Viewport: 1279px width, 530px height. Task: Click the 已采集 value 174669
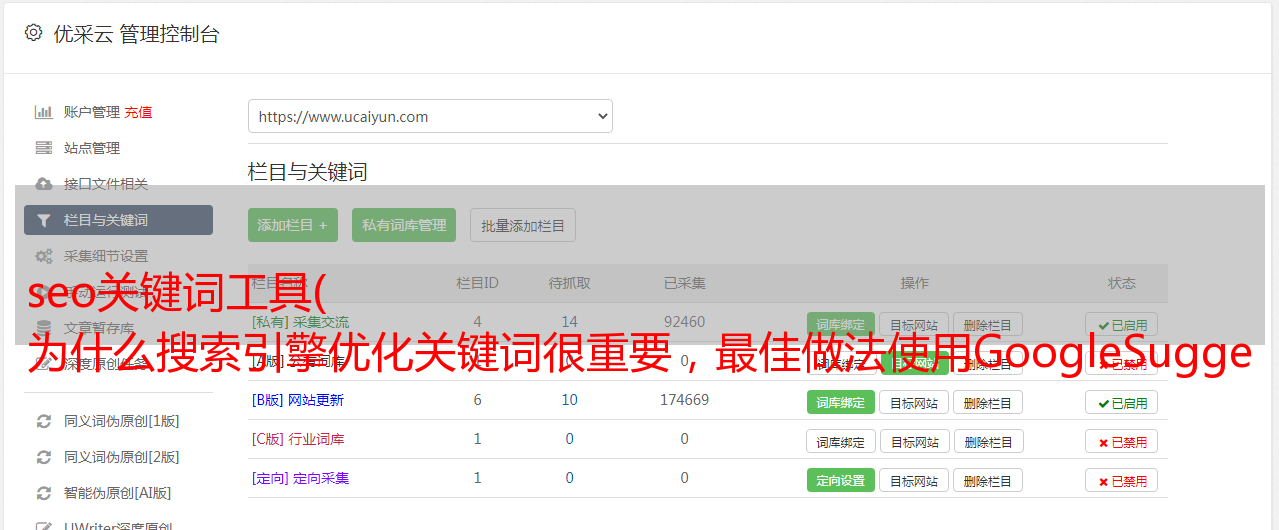point(684,400)
